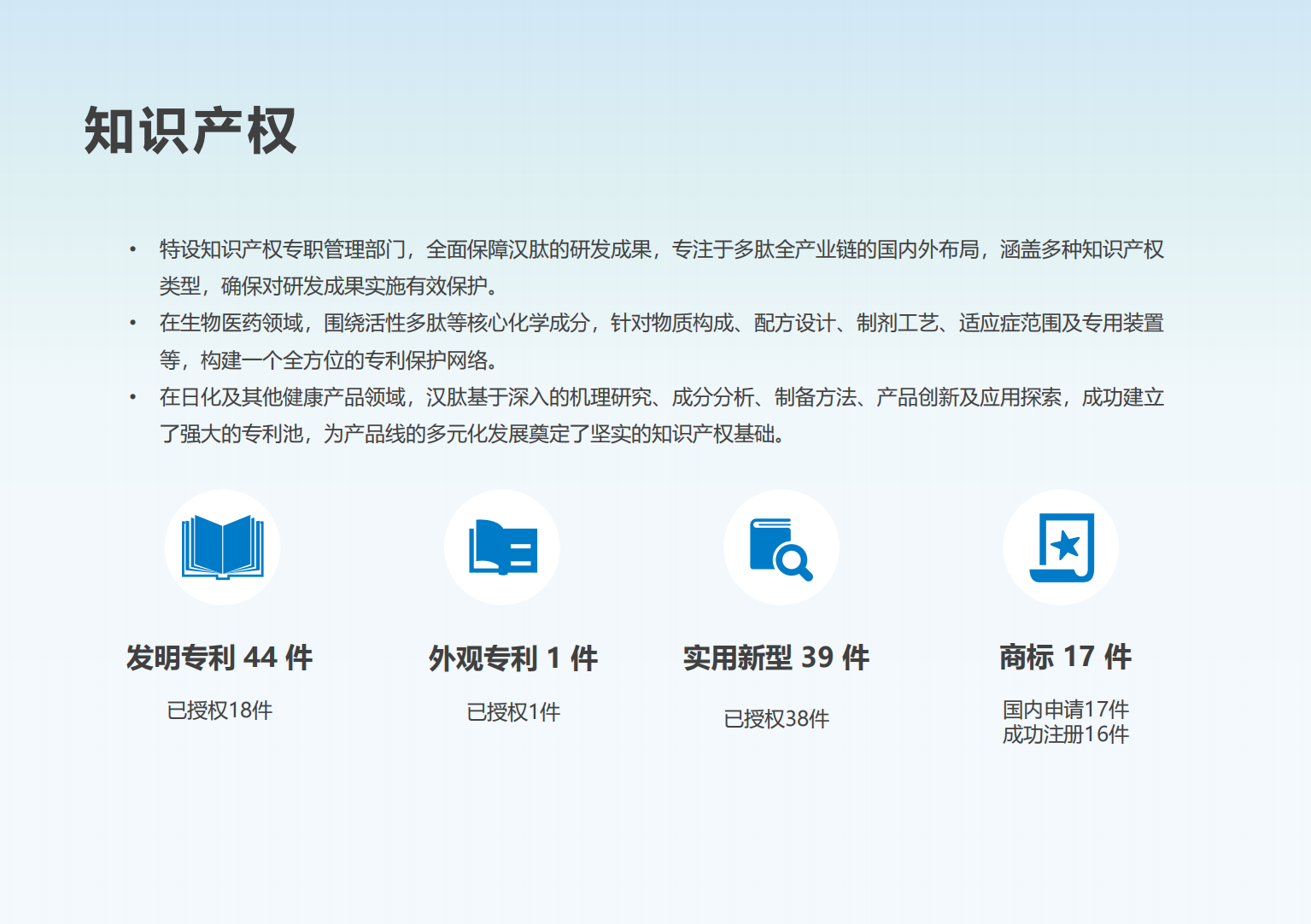Click the text 成功注册16件

[x=1065, y=734]
